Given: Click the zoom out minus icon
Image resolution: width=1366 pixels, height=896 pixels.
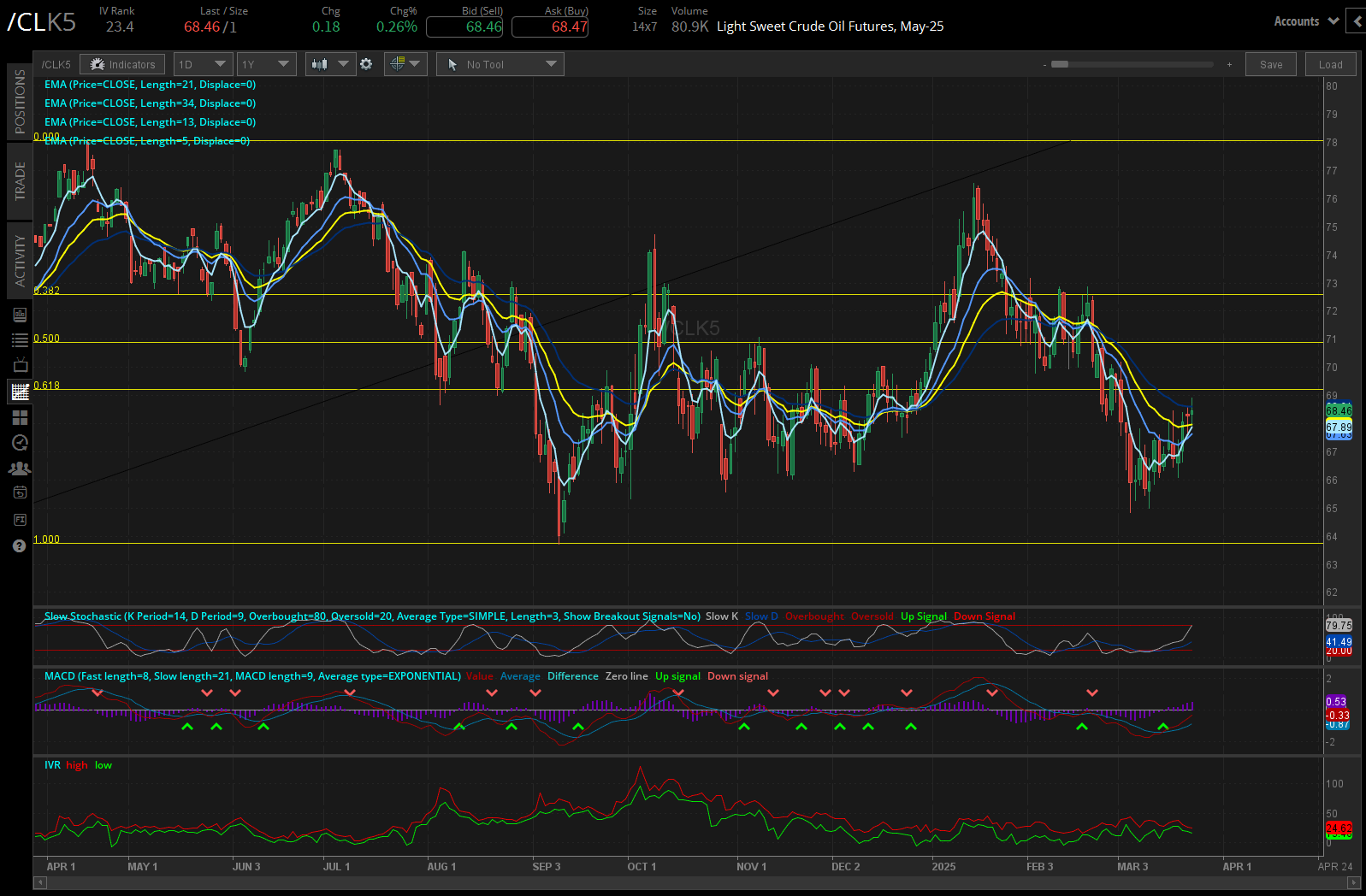Looking at the screenshot, I should click(1044, 65).
